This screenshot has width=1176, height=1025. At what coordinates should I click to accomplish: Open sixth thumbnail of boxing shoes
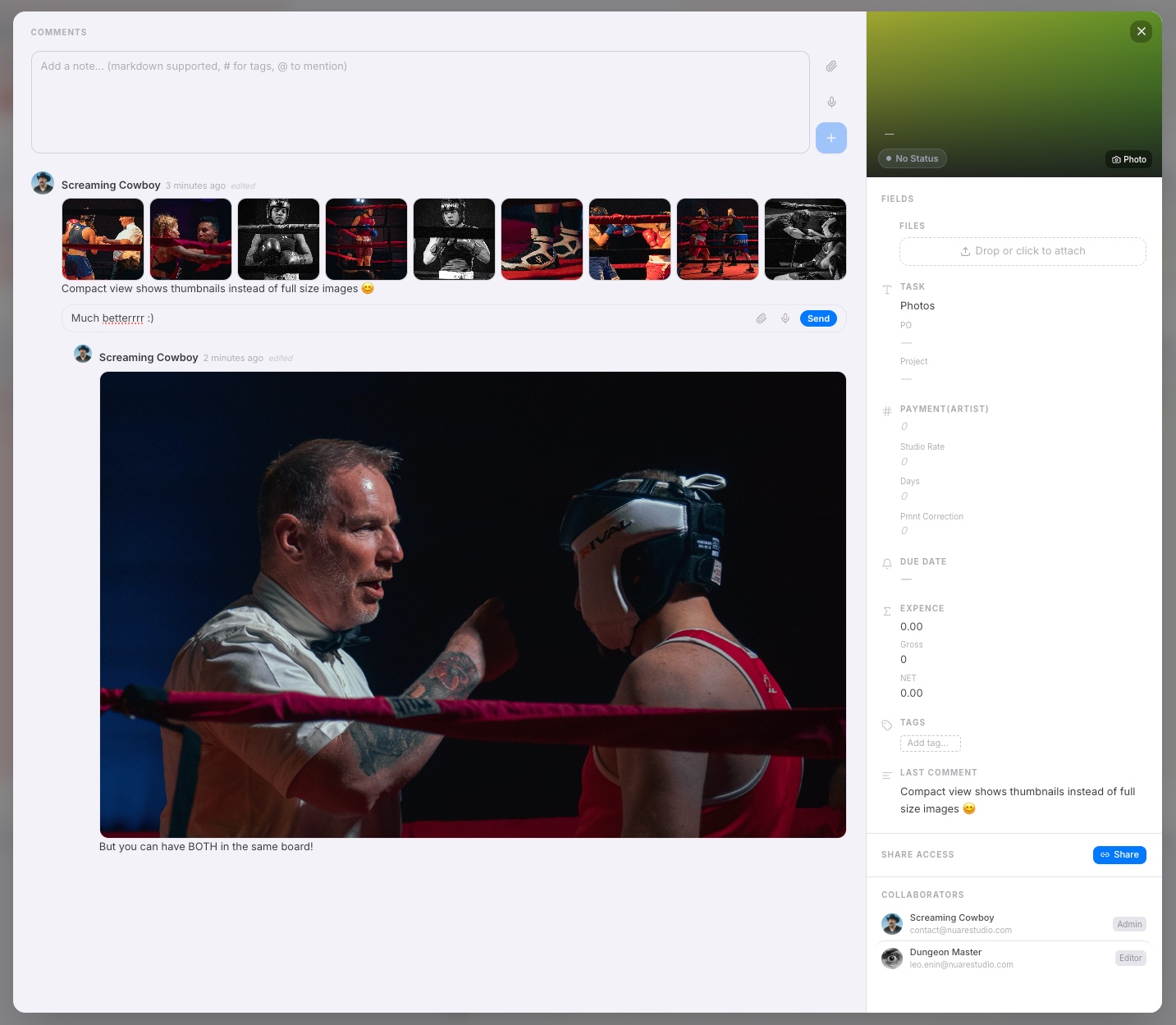(x=542, y=239)
